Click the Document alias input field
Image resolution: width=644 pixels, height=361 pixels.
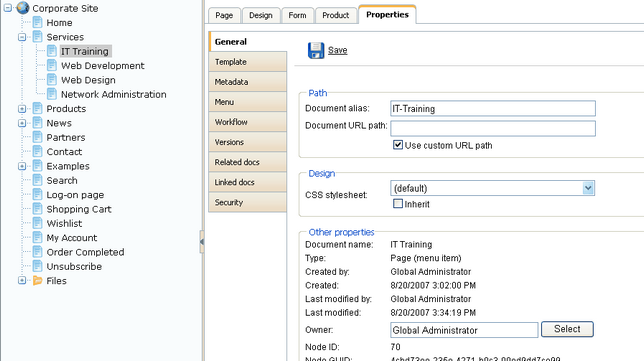point(493,109)
